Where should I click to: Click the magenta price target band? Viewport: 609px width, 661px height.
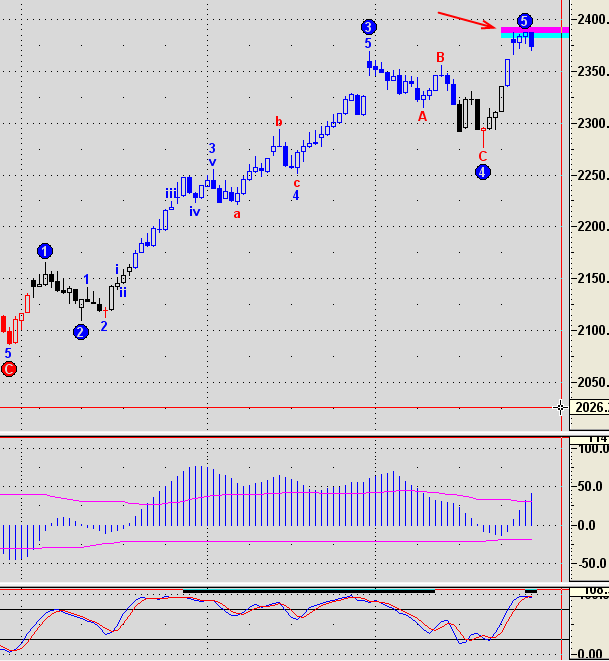pyautogui.click(x=535, y=30)
